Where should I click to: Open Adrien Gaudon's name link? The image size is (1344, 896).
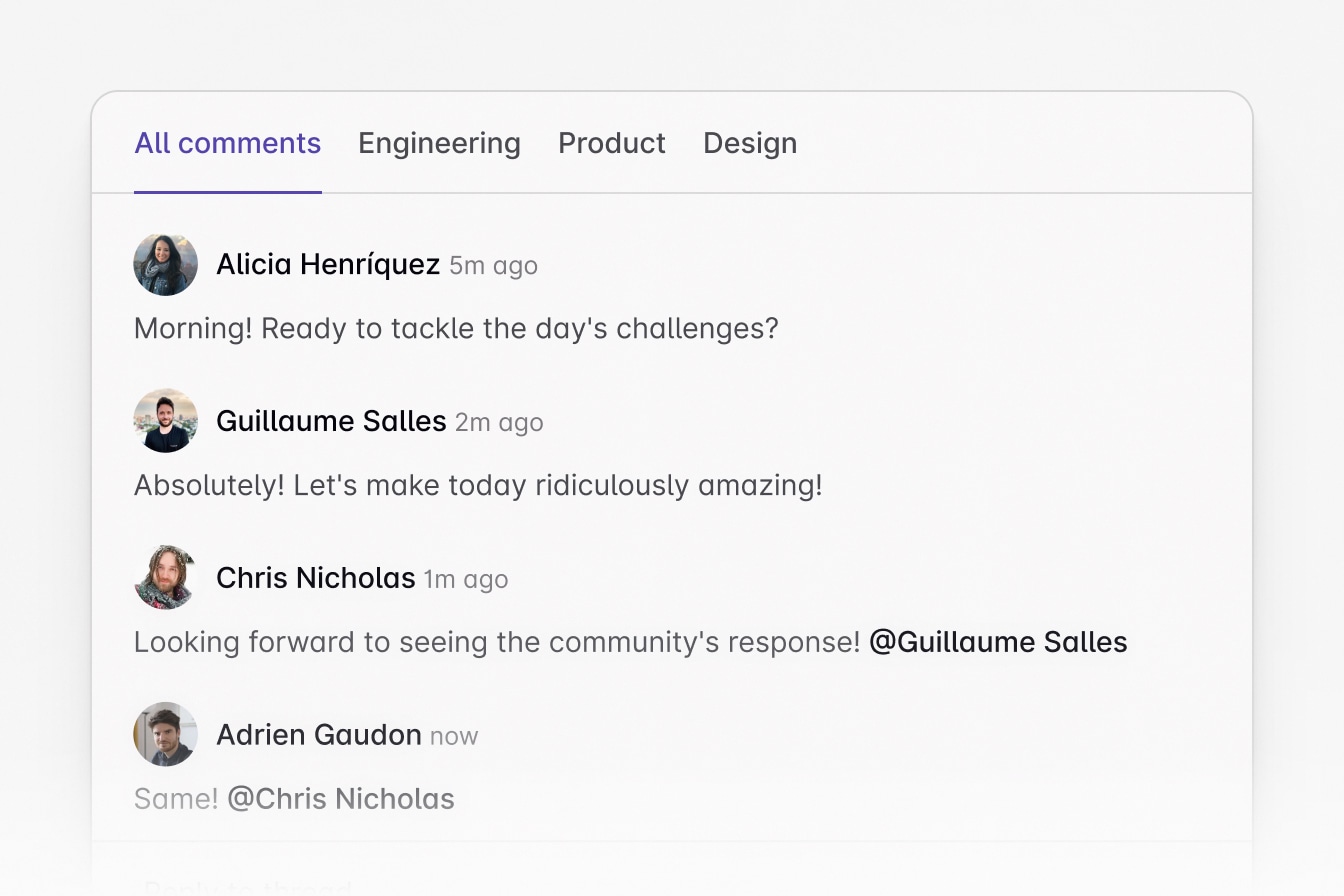[x=318, y=733]
